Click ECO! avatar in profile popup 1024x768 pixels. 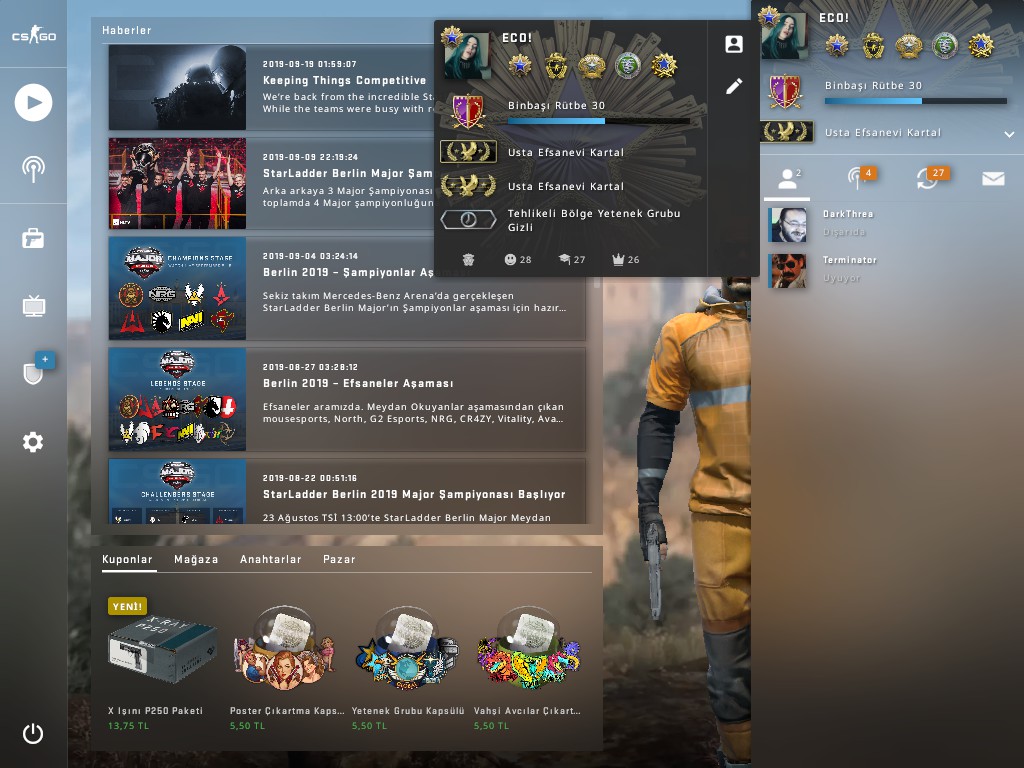tap(467, 56)
